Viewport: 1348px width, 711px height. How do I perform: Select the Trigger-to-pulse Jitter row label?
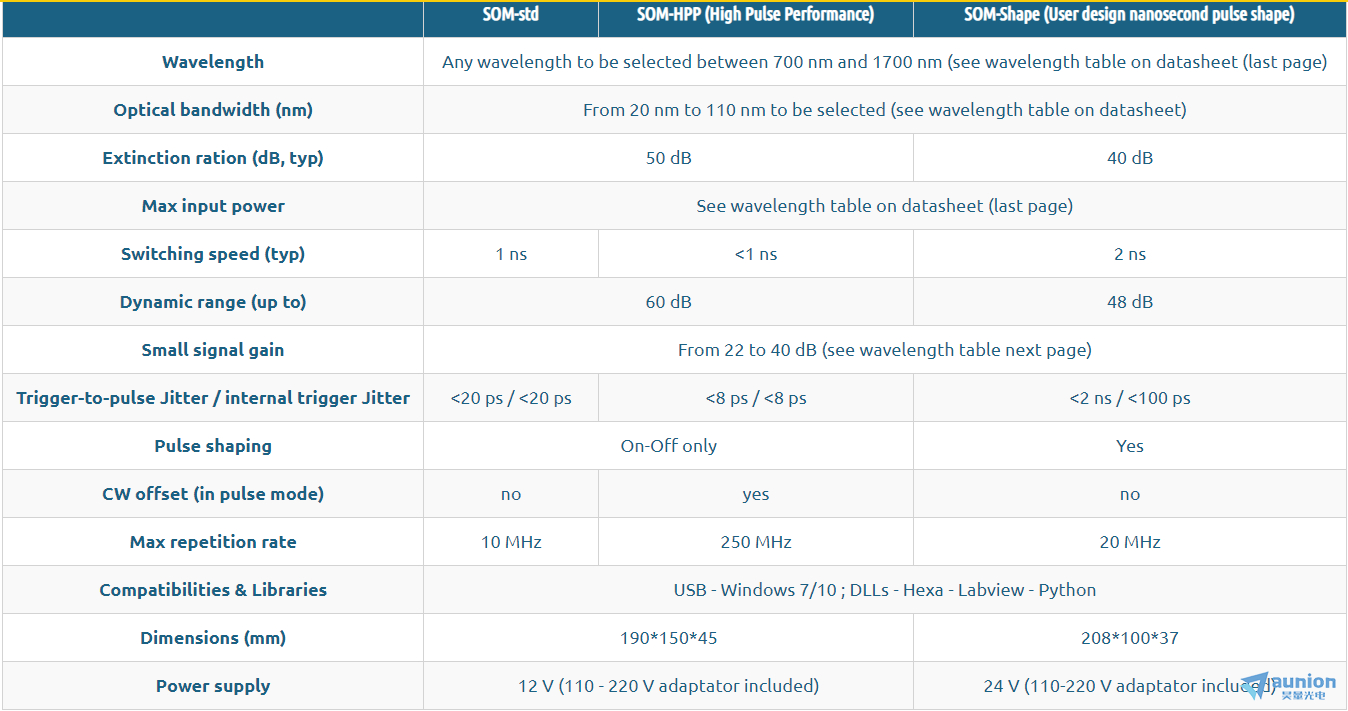(x=213, y=398)
